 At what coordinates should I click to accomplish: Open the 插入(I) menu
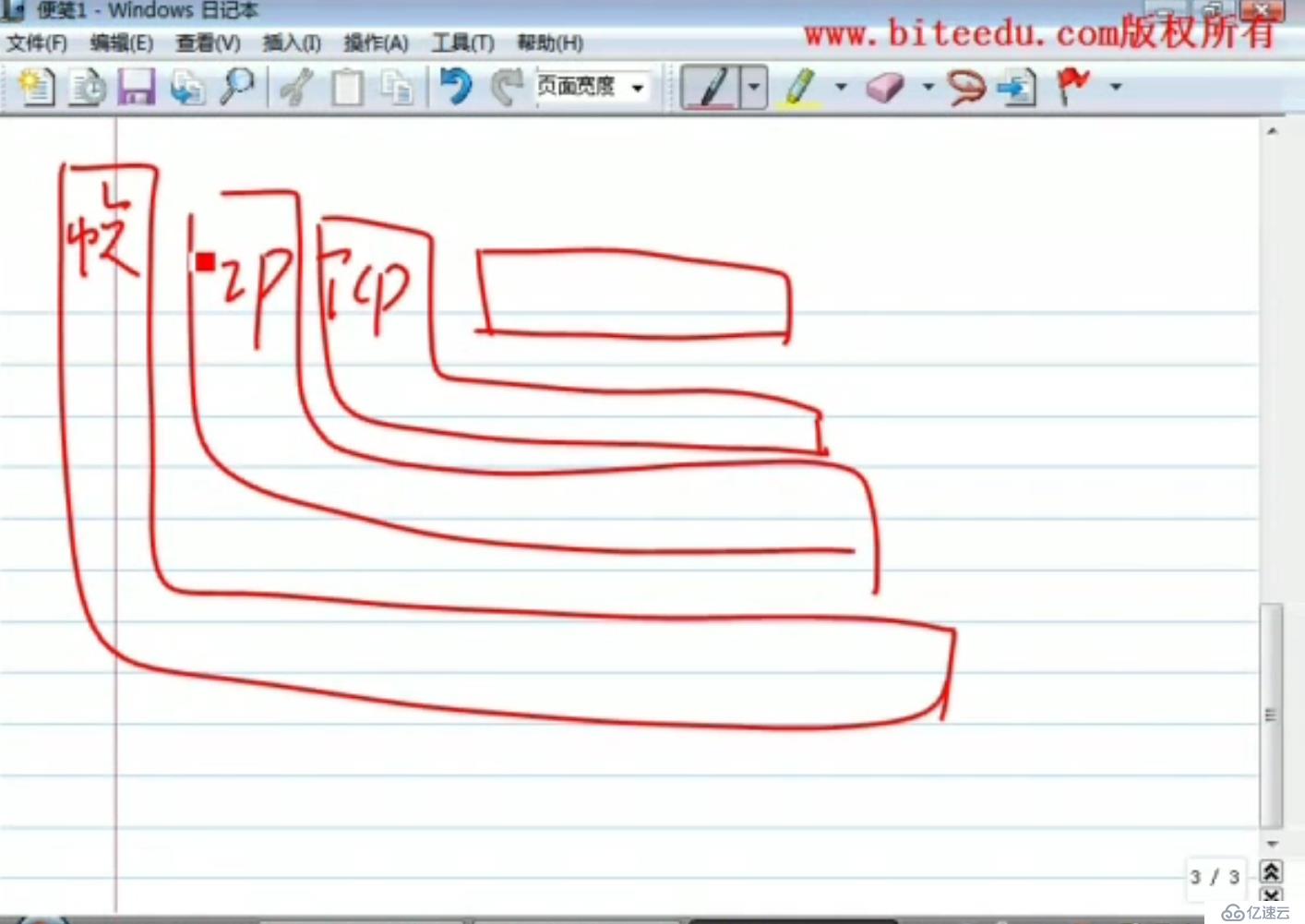tap(292, 42)
